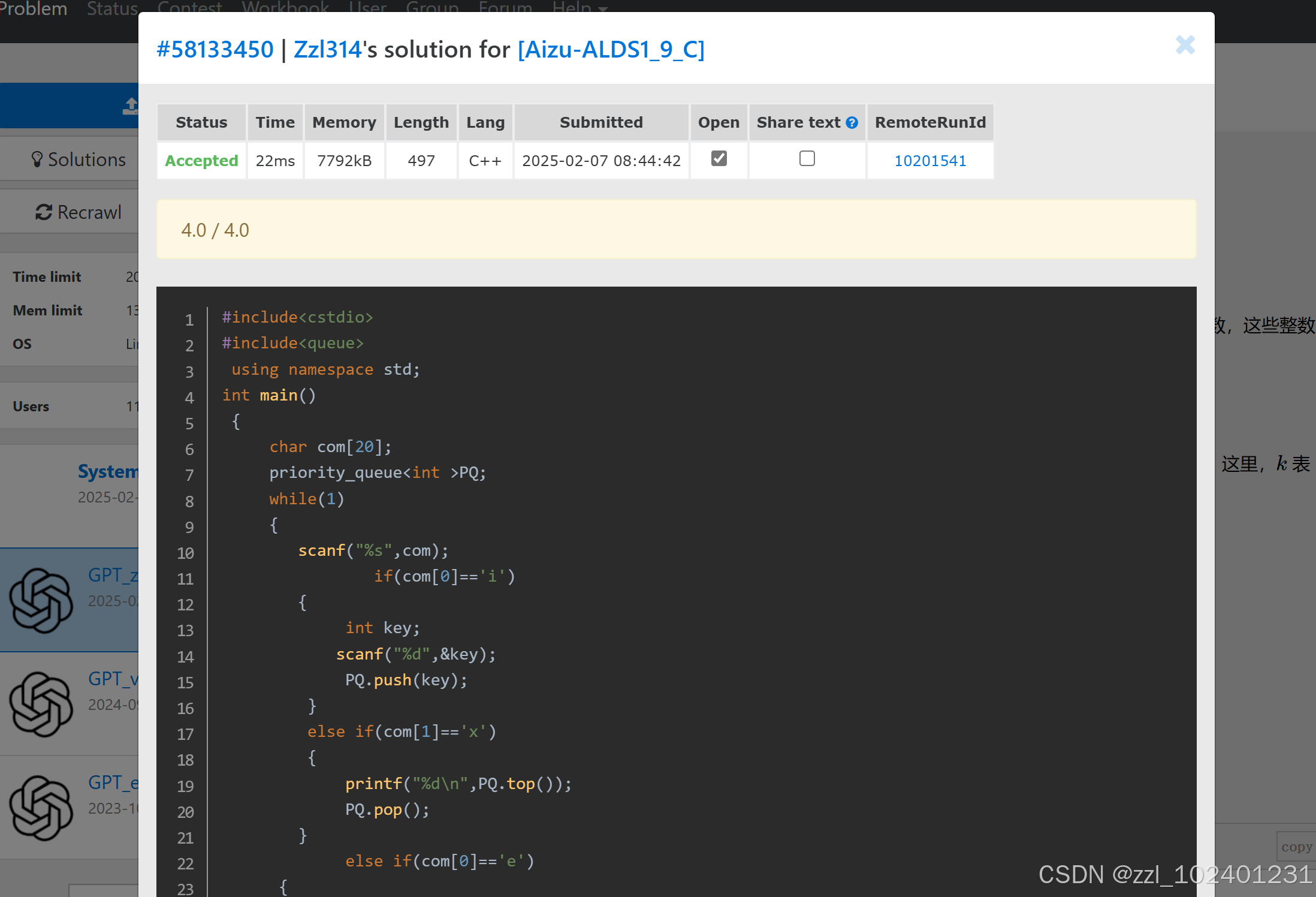Image resolution: width=1316 pixels, height=897 pixels.
Task: Click the first GPT logo avatar
Action: pos(41,600)
